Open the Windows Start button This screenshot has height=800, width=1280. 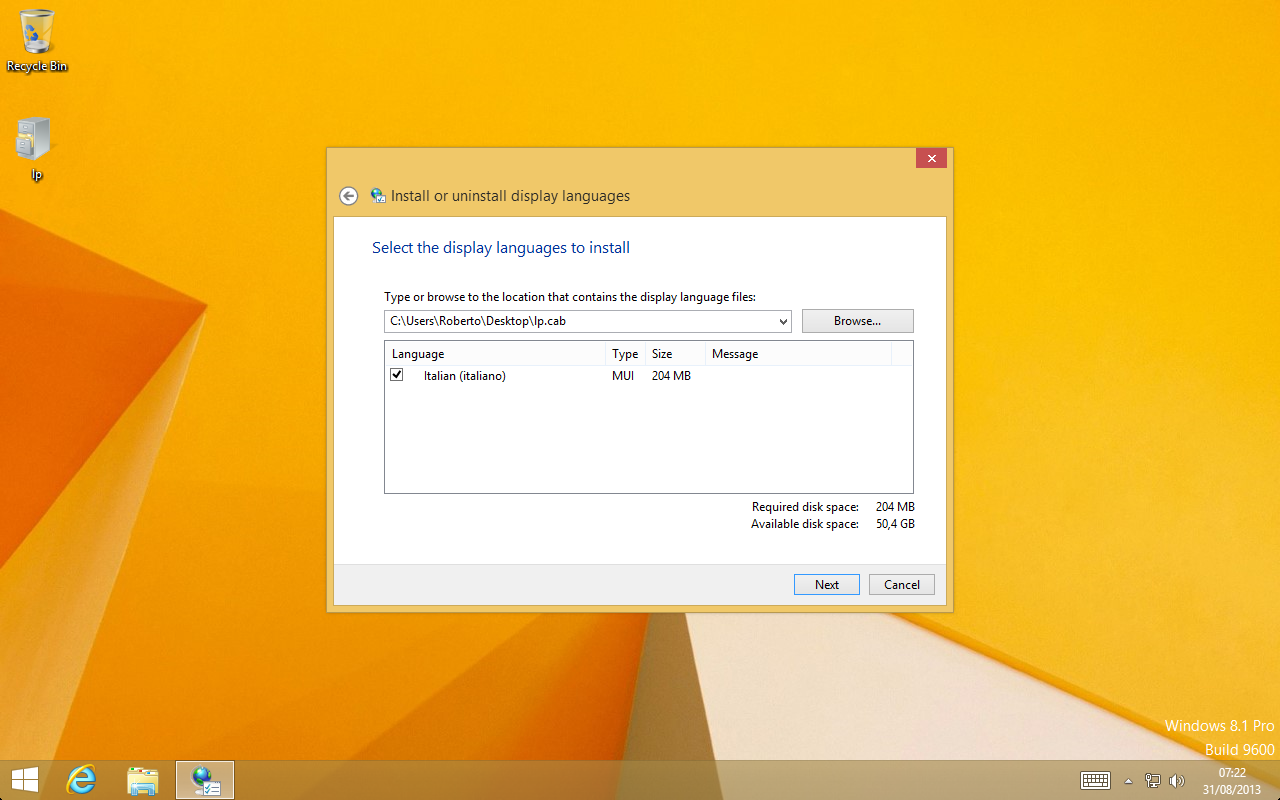click(x=25, y=780)
